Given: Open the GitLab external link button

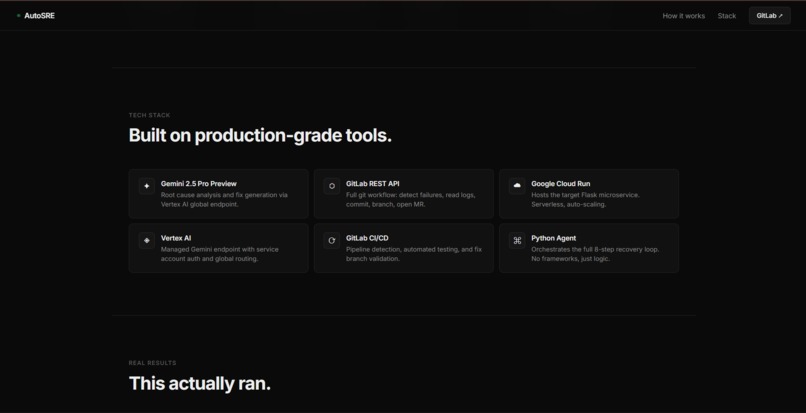Looking at the screenshot, I should coord(770,16).
